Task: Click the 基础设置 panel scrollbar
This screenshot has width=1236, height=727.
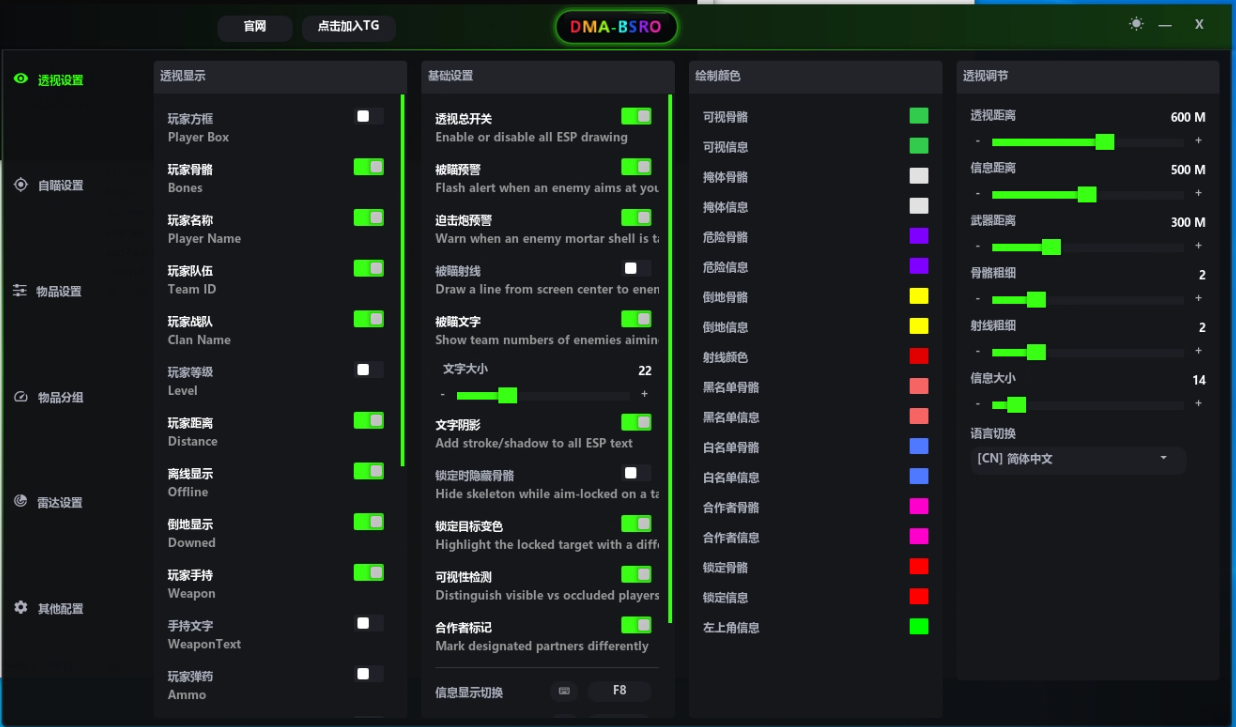Action: pyautogui.click(x=670, y=358)
